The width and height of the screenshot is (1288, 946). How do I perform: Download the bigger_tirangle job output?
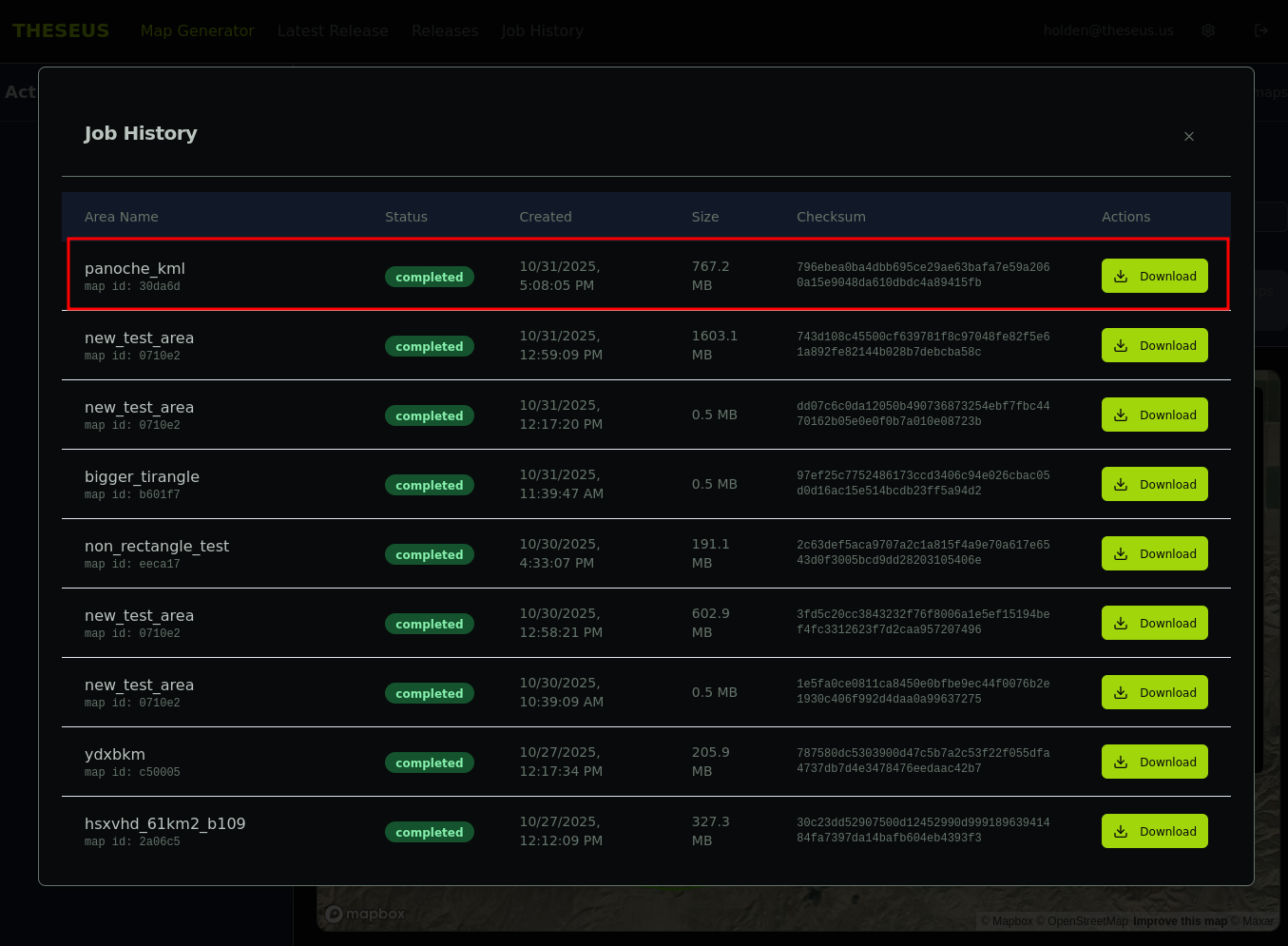(x=1154, y=484)
